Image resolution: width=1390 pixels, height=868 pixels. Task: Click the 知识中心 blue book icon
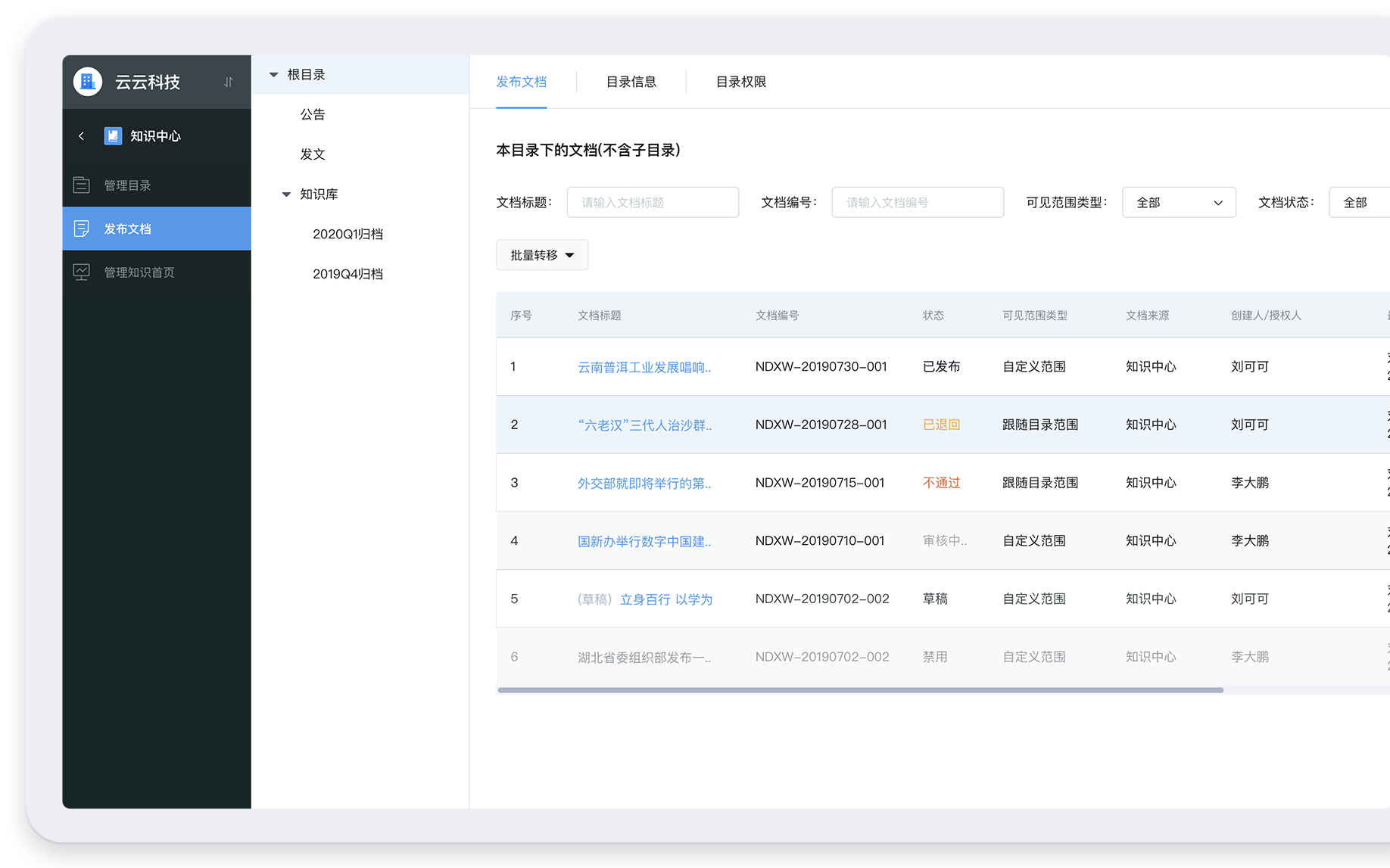(x=113, y=136)
